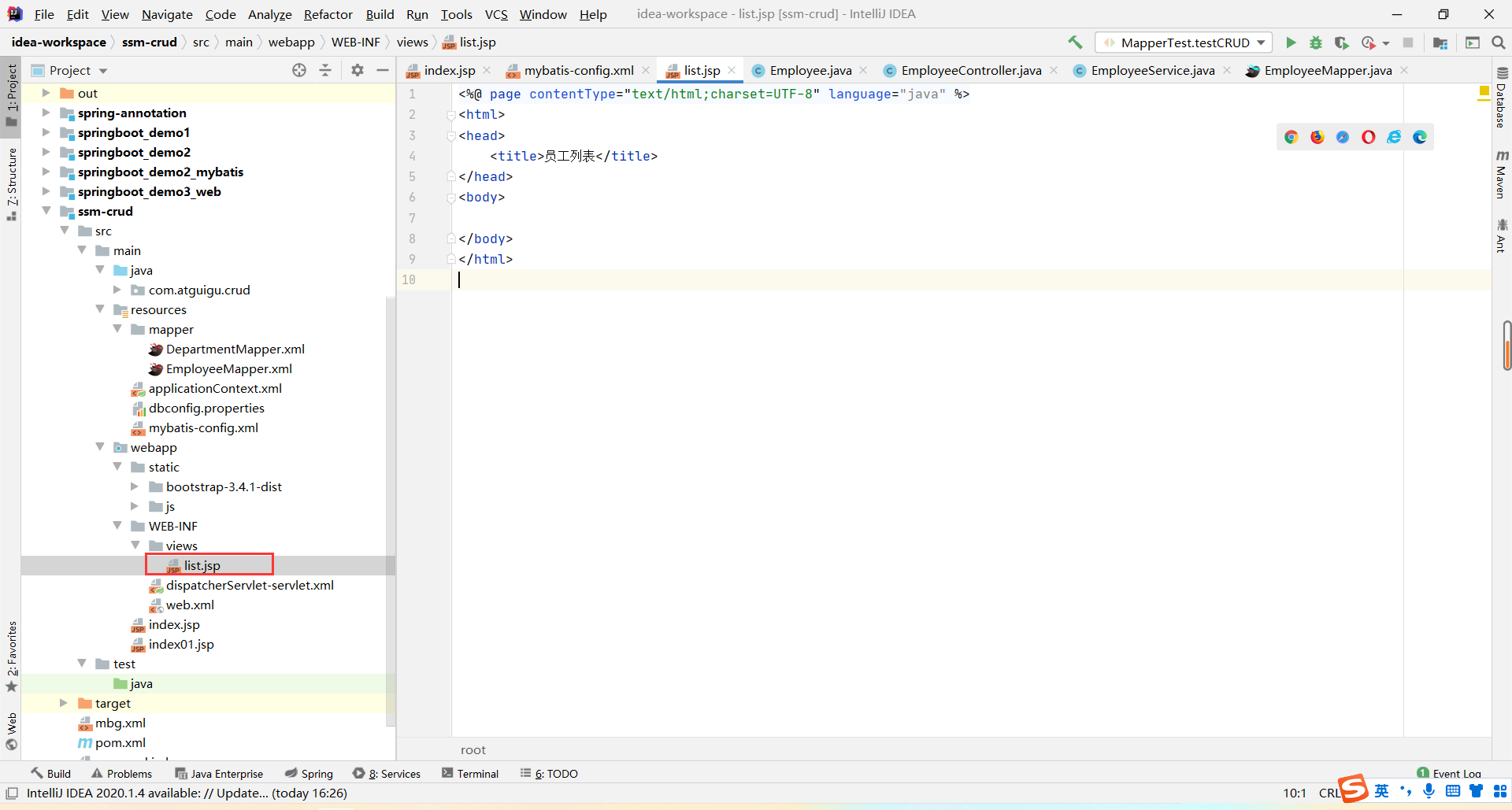This screenshot has width=1512, height=810.
Task: Collapse the WEB-INF folder
Action: click(117, 526)
